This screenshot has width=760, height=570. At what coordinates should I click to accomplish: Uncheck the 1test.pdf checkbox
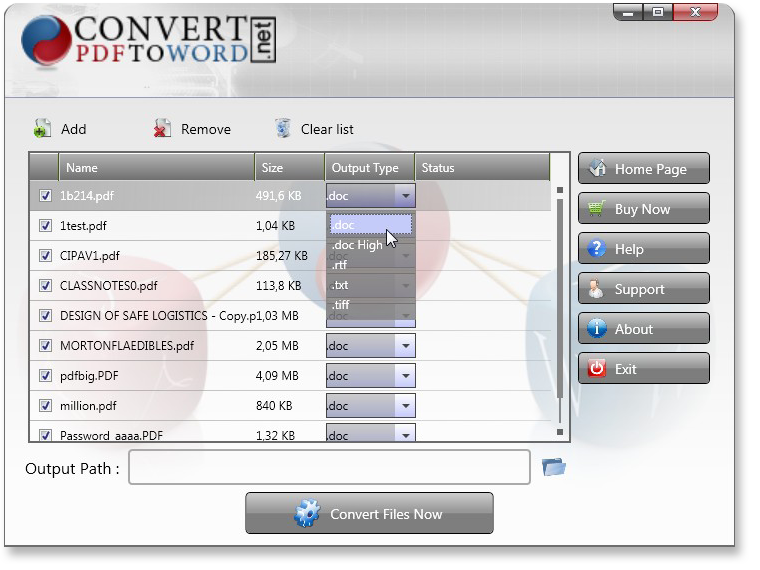click(46, 226)
